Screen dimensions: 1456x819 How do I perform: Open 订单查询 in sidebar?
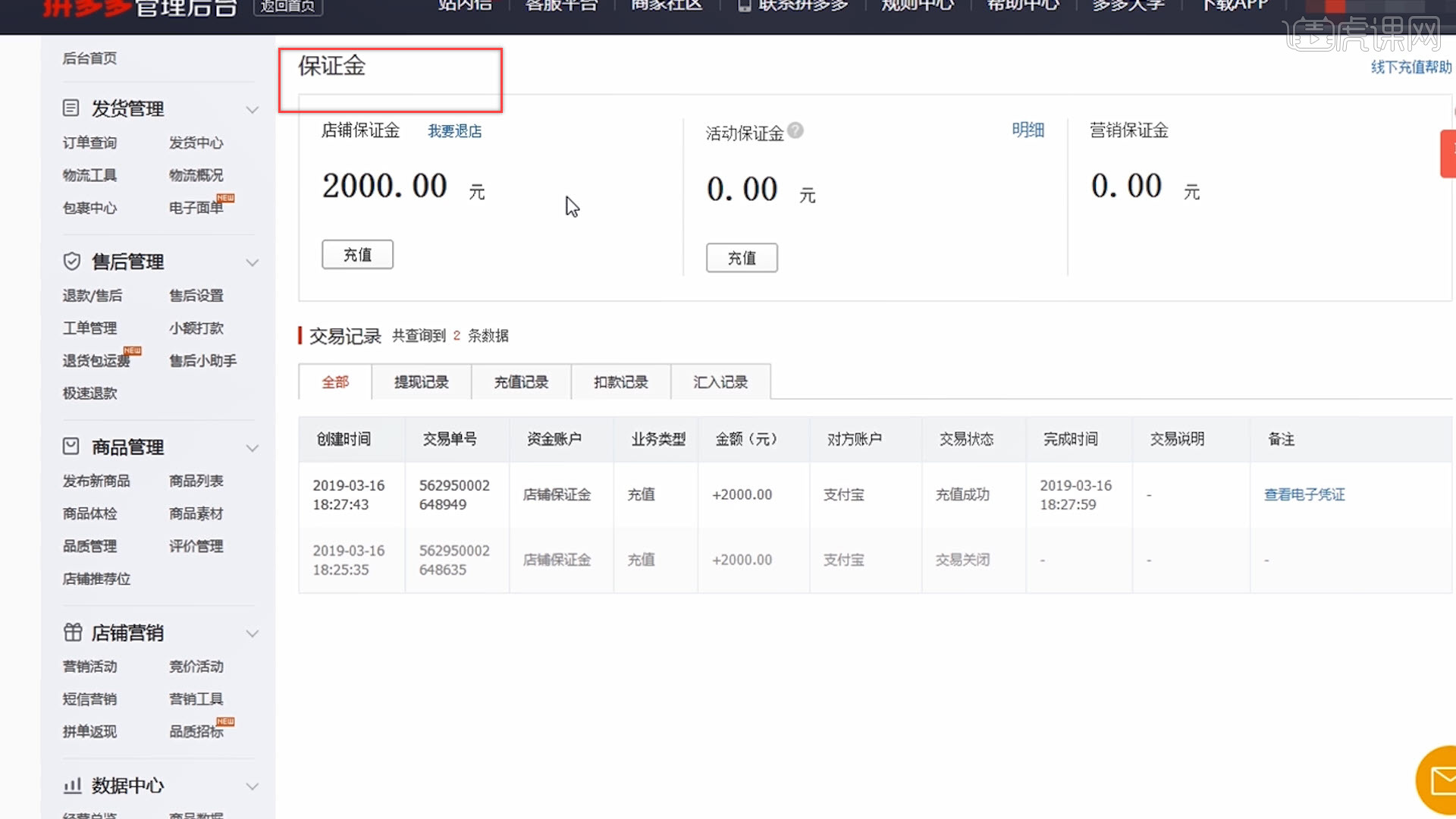pyautogui.click(x=89, y=143)
